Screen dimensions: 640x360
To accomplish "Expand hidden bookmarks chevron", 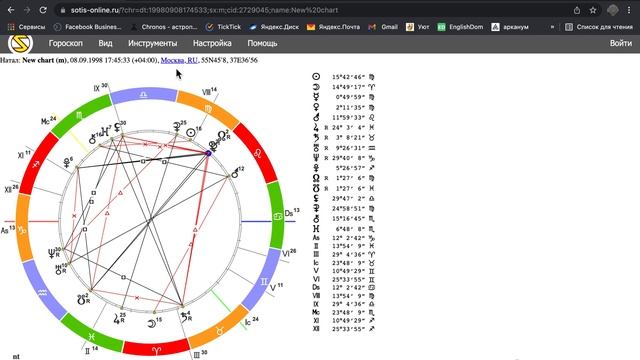I will (552, 27).
